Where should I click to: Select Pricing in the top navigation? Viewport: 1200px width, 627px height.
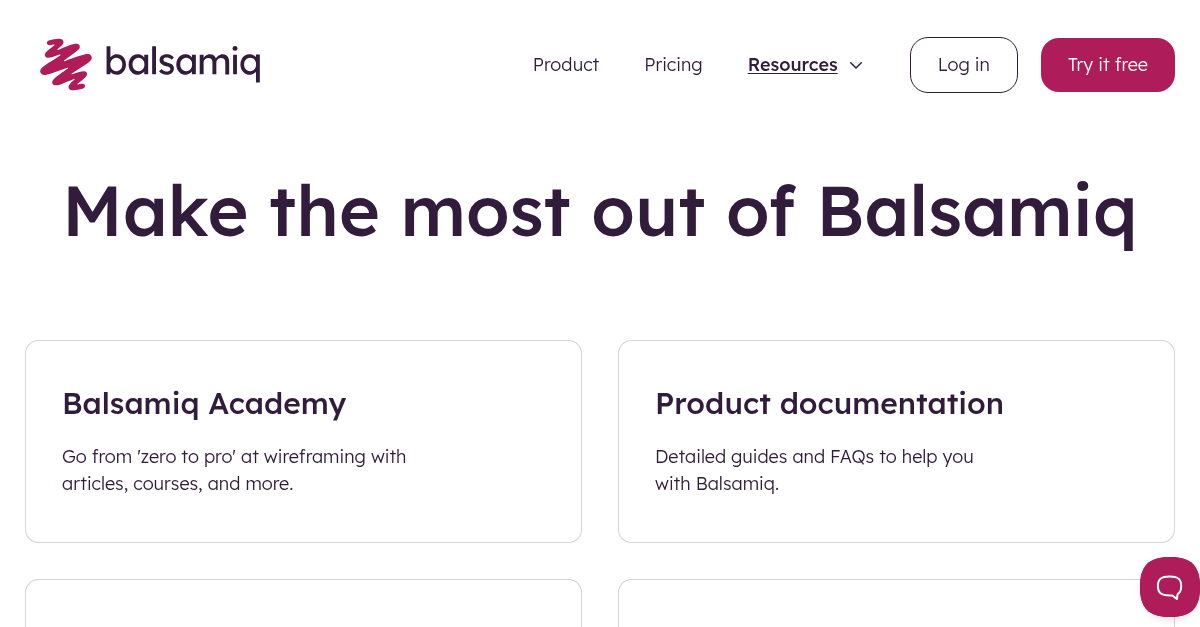point(673,65)
